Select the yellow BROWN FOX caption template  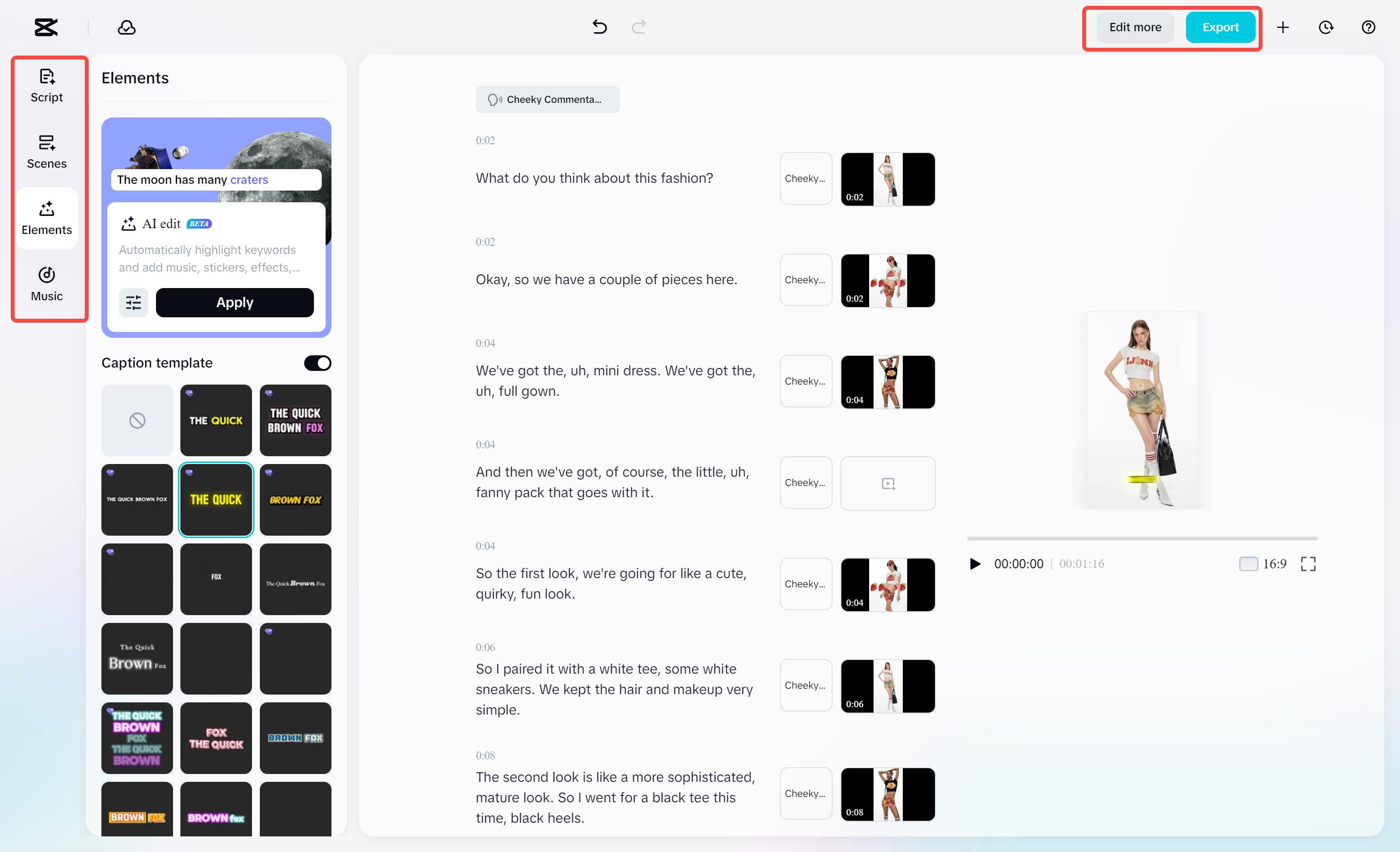295,500
